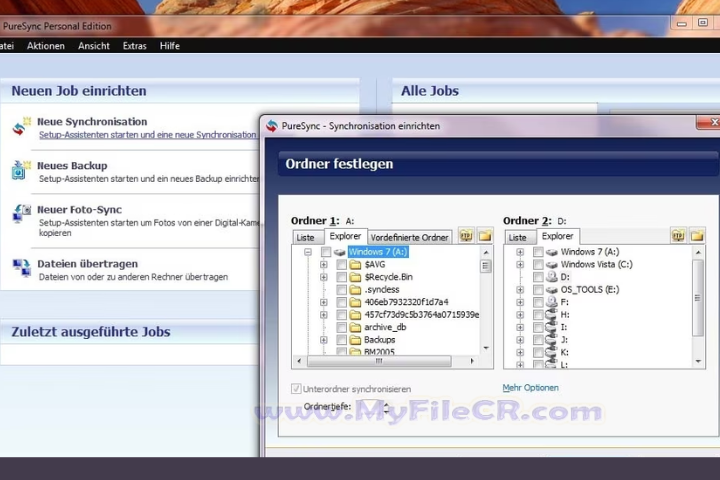
Task: Open the Extras menu
Action: pyautogui.click(x=135, y=45)
